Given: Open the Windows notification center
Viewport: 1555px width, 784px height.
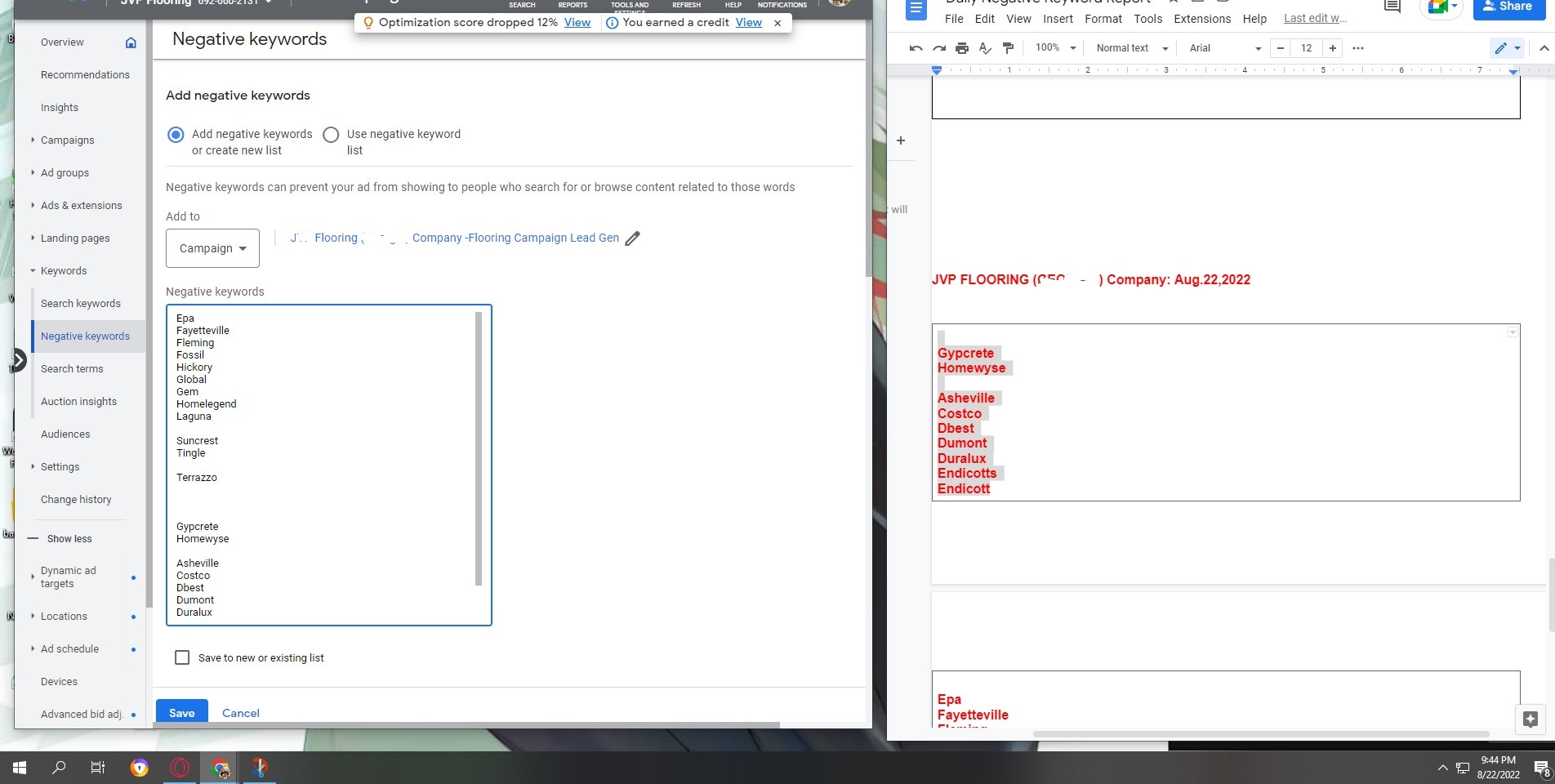Looking at the screenshot, I should 1542,768.
